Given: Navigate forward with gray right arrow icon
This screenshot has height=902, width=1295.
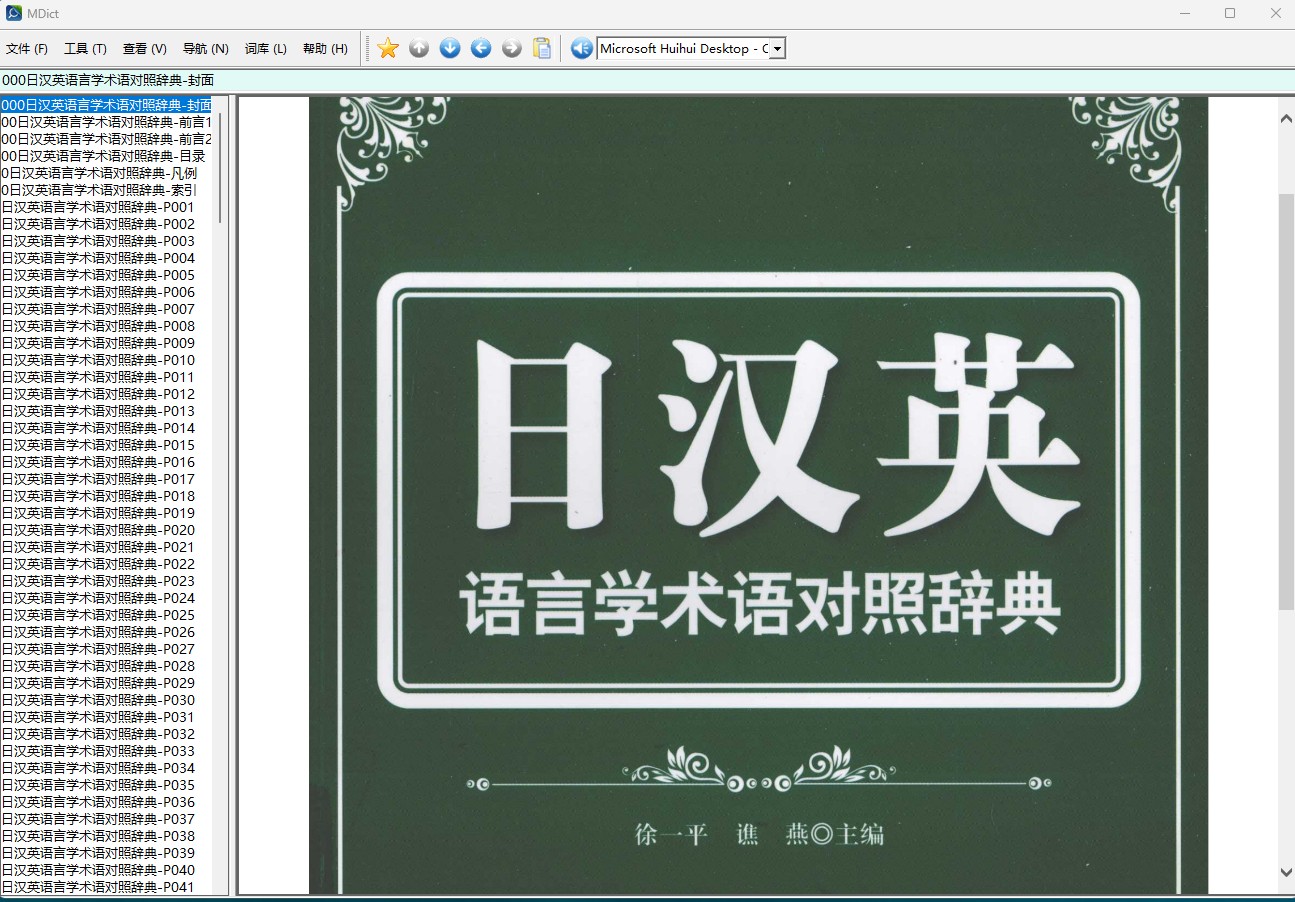Looking at the screenshot, I should pos(512,48).
